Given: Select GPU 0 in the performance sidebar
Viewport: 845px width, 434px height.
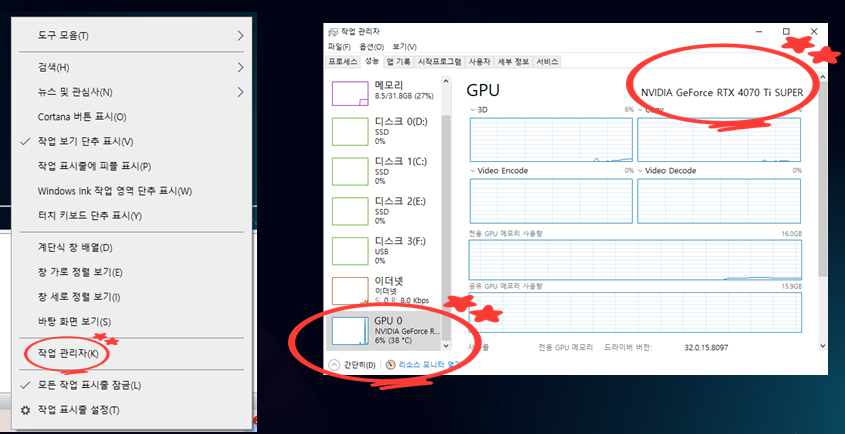Looking at the screenshot, I should click(384, 331).
